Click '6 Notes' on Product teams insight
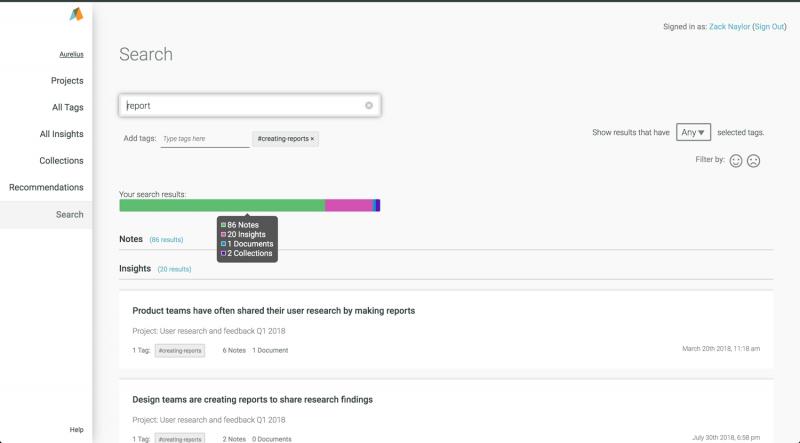 pos(234,350)
